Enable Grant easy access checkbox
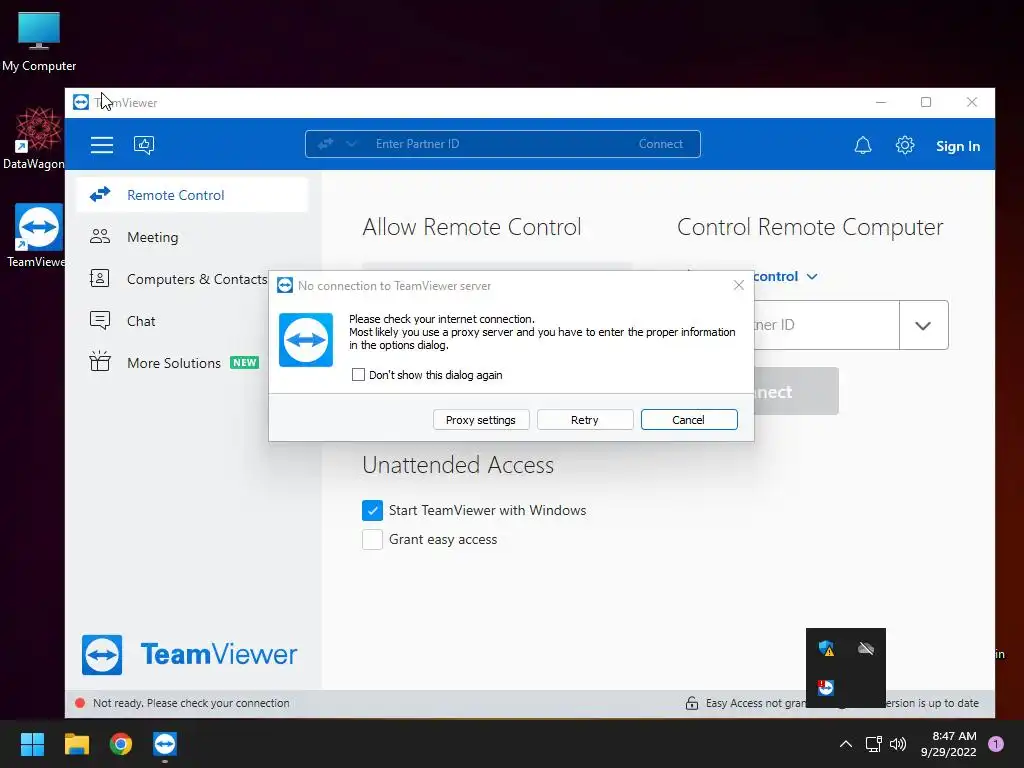 372,539
